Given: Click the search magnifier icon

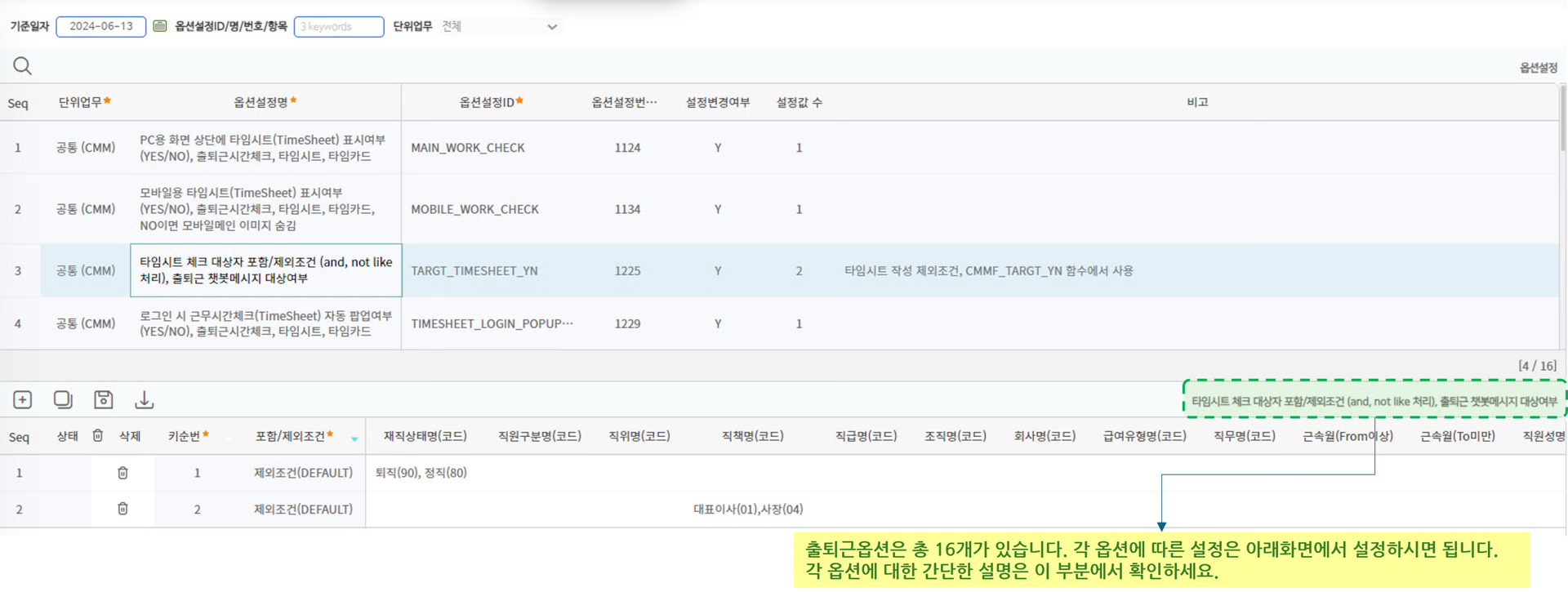Looking at the screenshot, I should (22, 65).
